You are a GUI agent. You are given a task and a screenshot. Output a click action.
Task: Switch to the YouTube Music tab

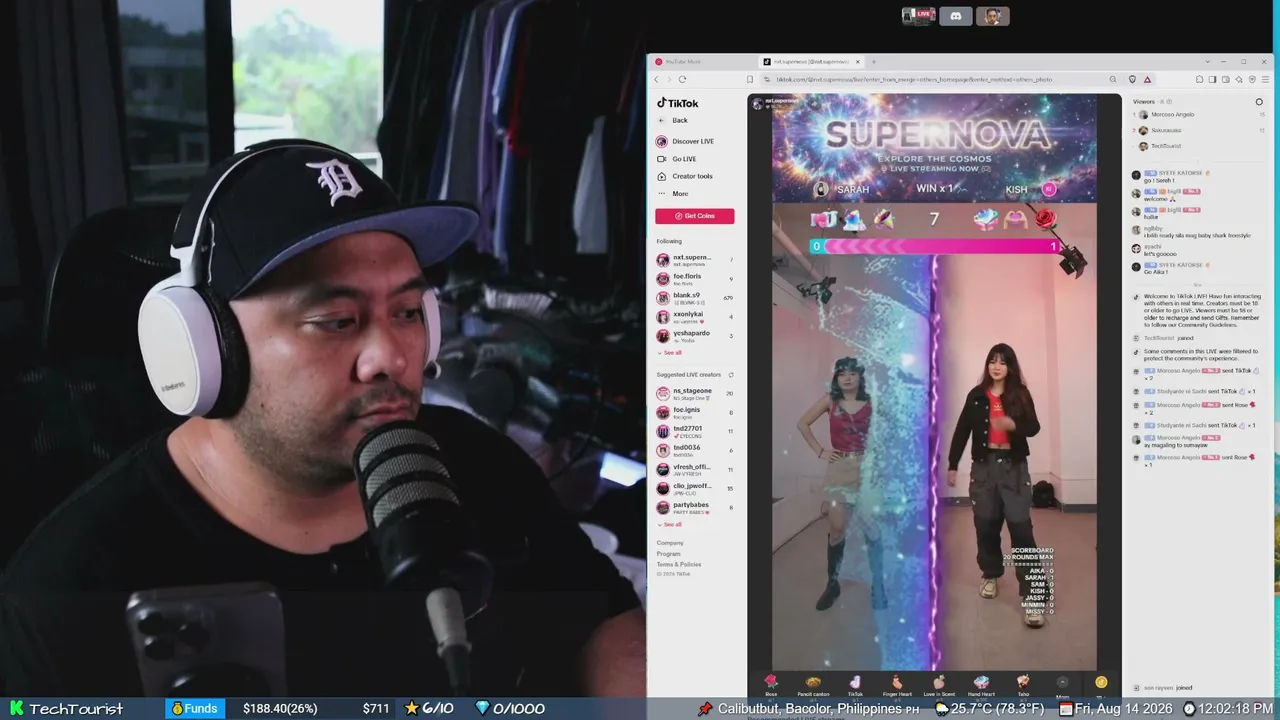pyautogui.click(x=703, y=62)
